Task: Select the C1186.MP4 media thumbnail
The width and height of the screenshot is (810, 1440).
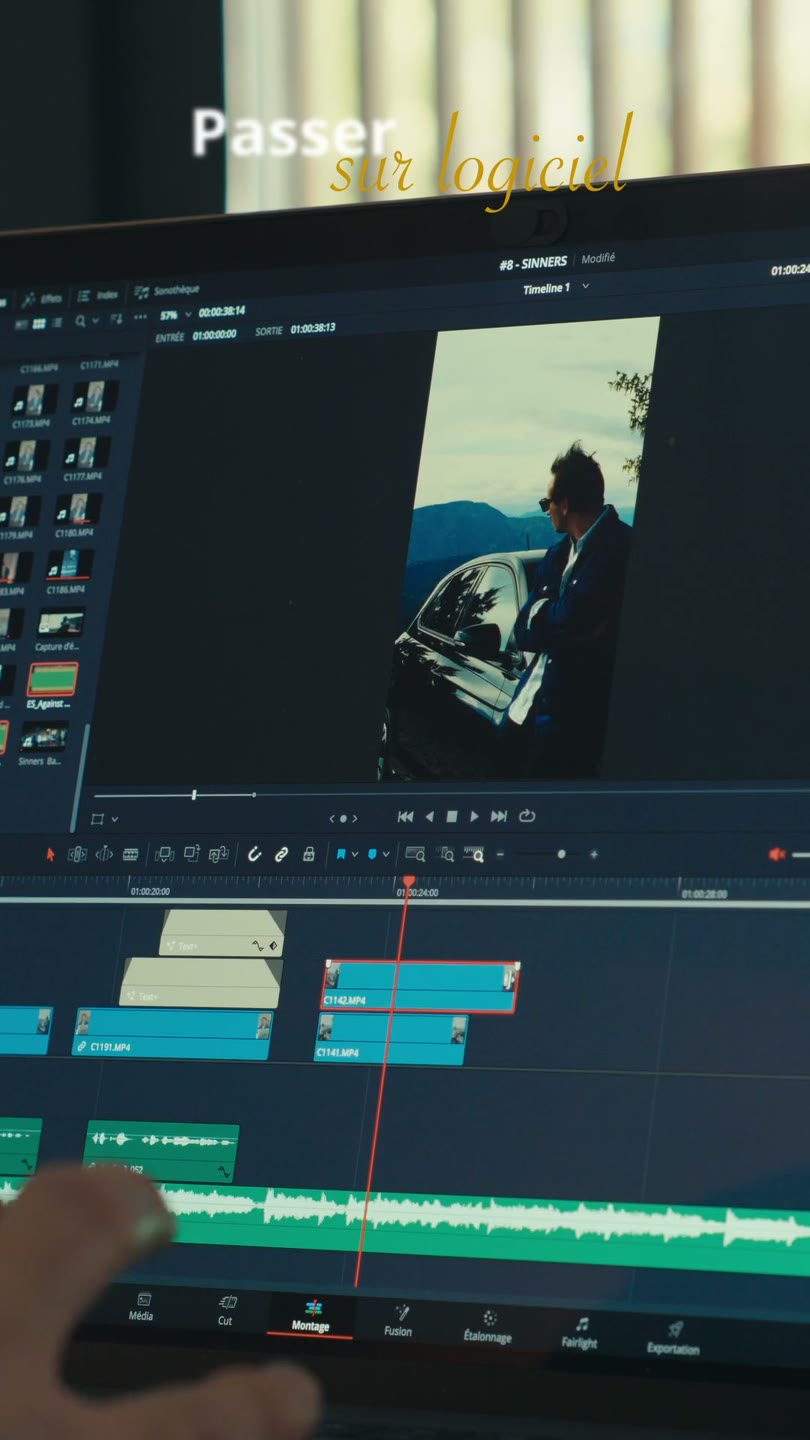Action: 70,565
